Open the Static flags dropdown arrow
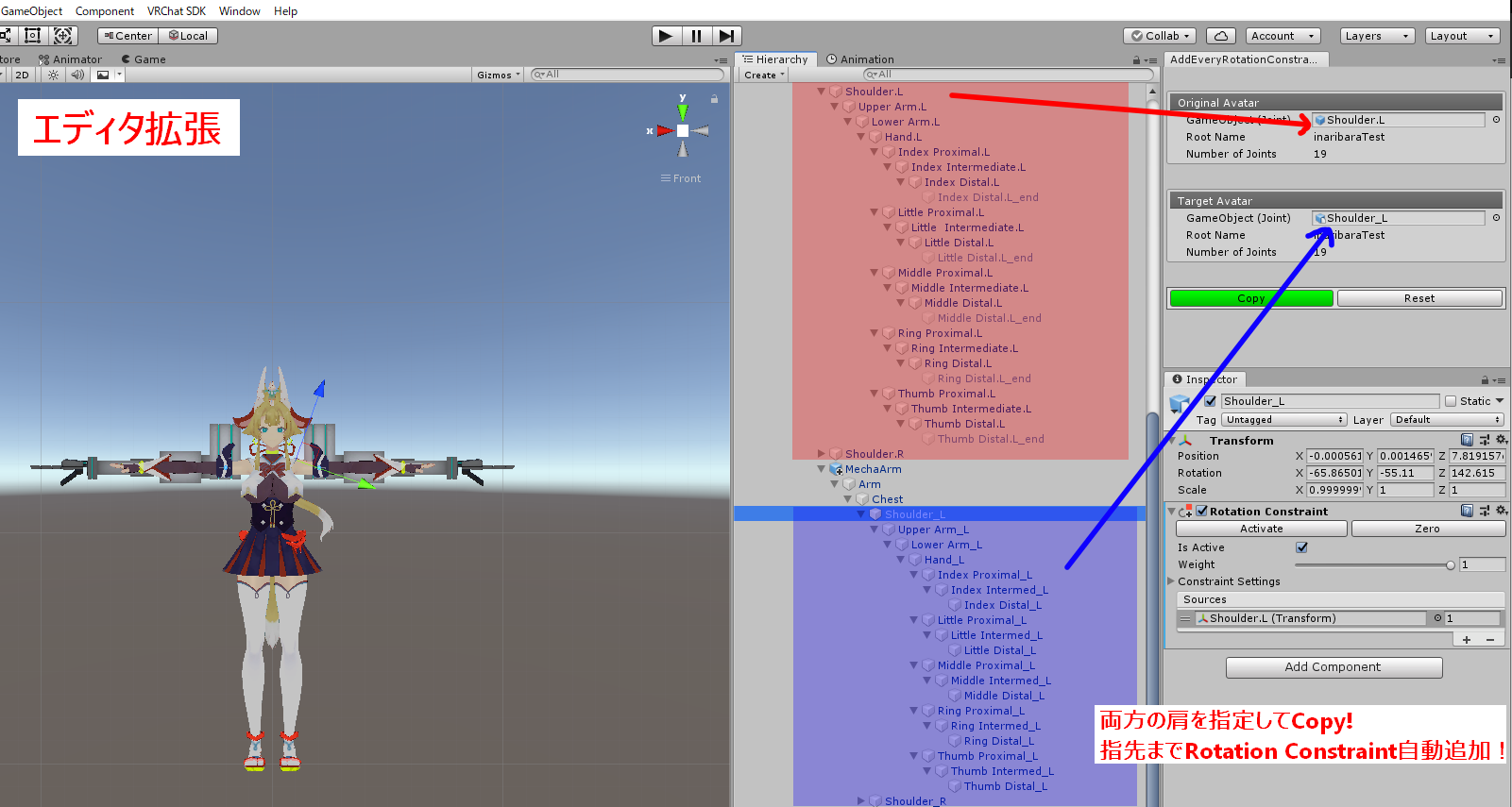This screenshot has height=807, width=1512. pyautogui.click(x=1500, y=401)
